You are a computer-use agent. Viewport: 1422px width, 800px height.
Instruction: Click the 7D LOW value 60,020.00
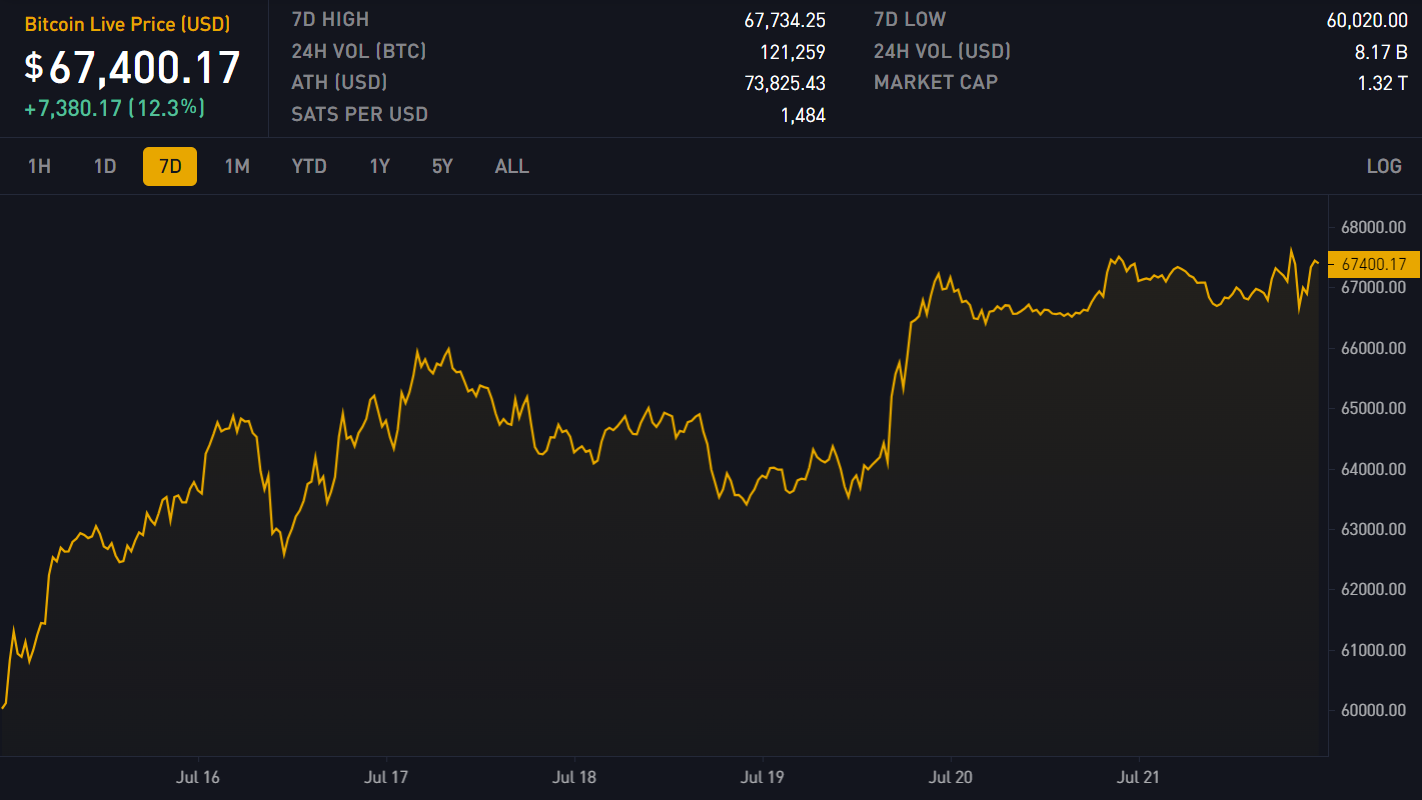(1366, 19)
